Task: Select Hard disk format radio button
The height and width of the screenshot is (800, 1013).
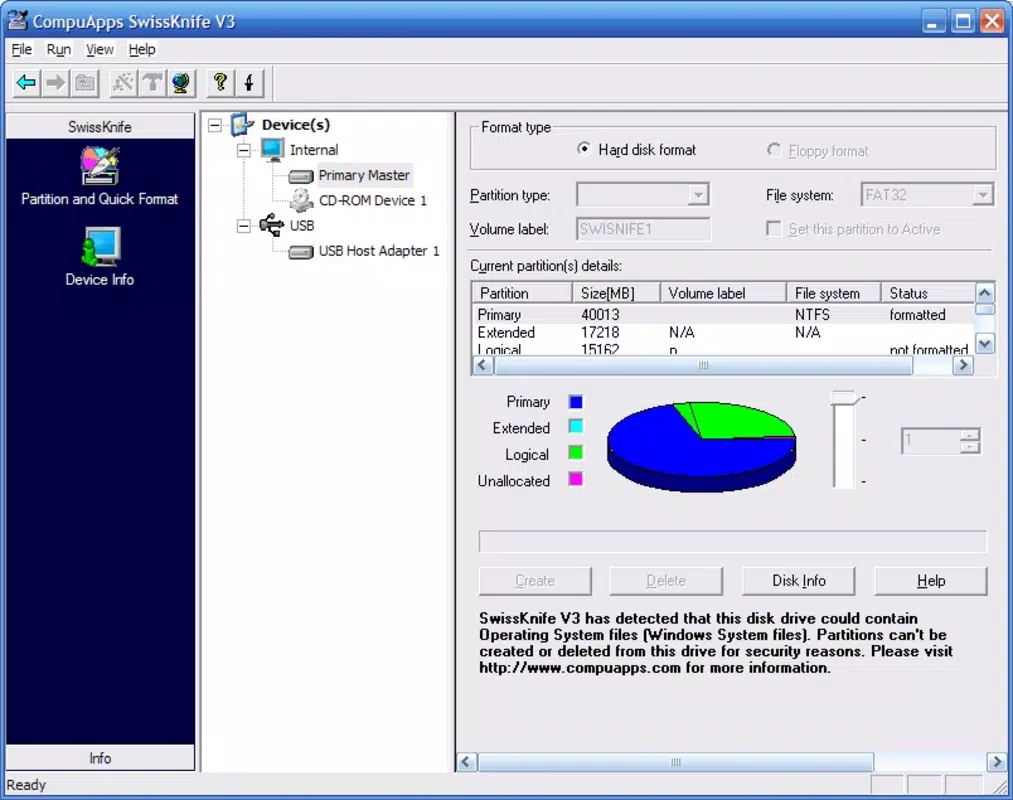Action: 583,149
